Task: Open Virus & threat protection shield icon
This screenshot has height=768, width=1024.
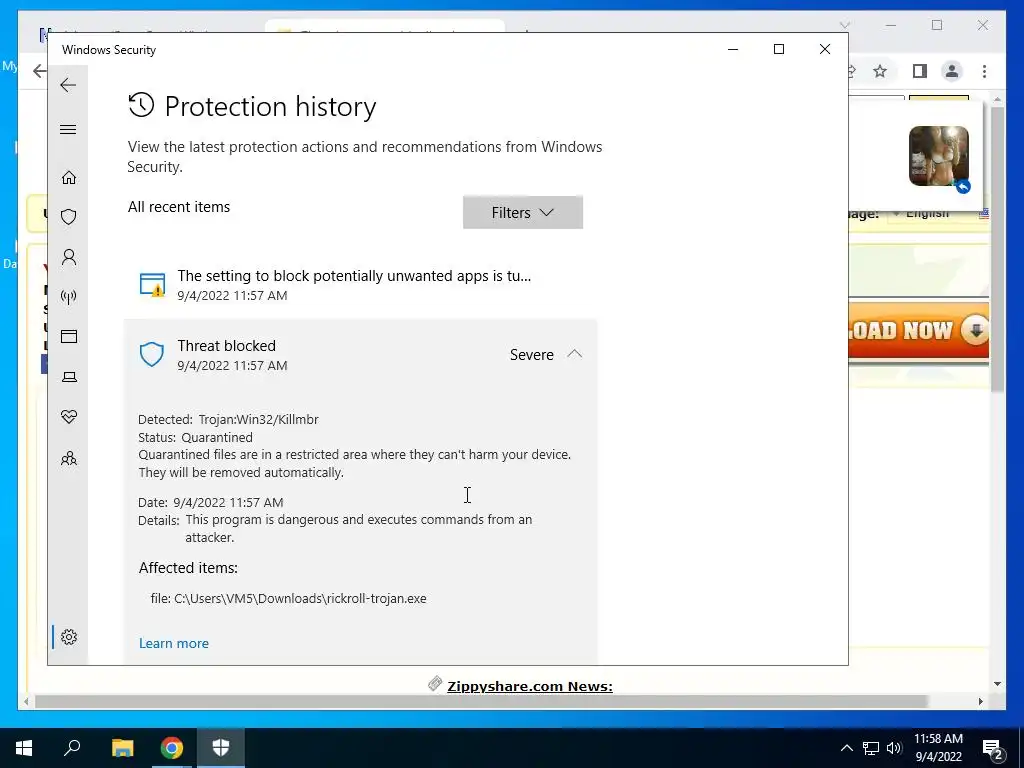Action: [69, 217]
